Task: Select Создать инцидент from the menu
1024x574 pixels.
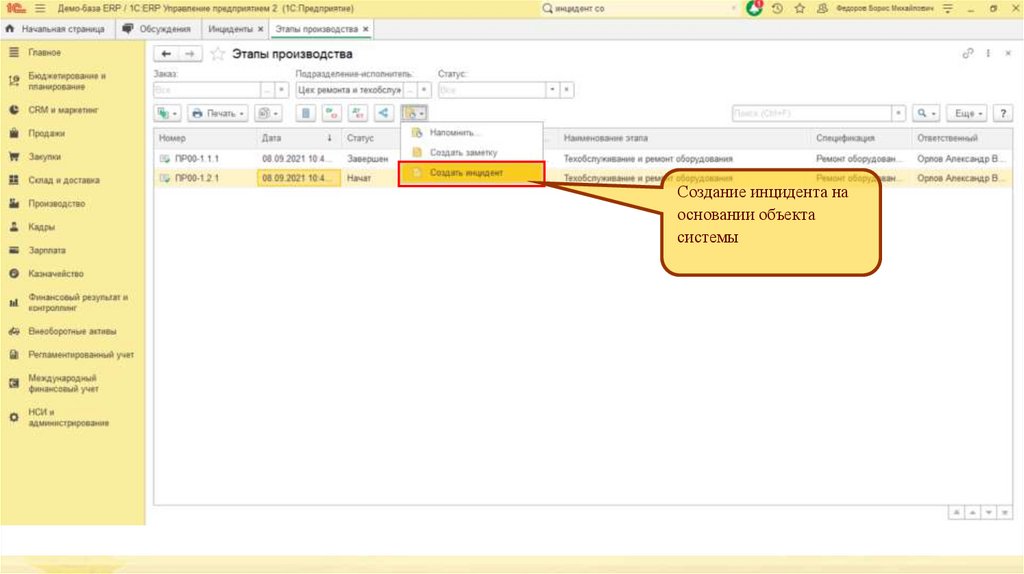Action: [466, 173]
